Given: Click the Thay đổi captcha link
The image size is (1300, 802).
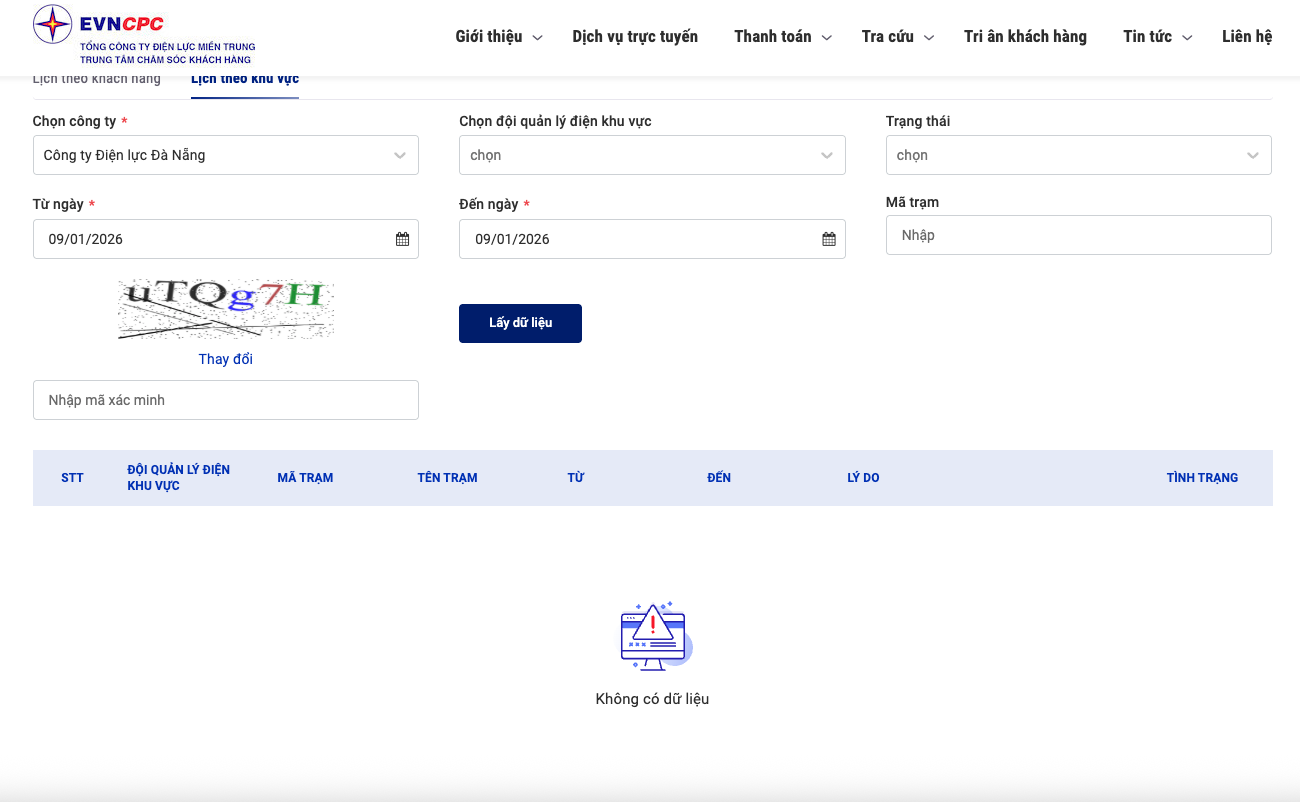Looking at the screenshot, I should 226,359.
